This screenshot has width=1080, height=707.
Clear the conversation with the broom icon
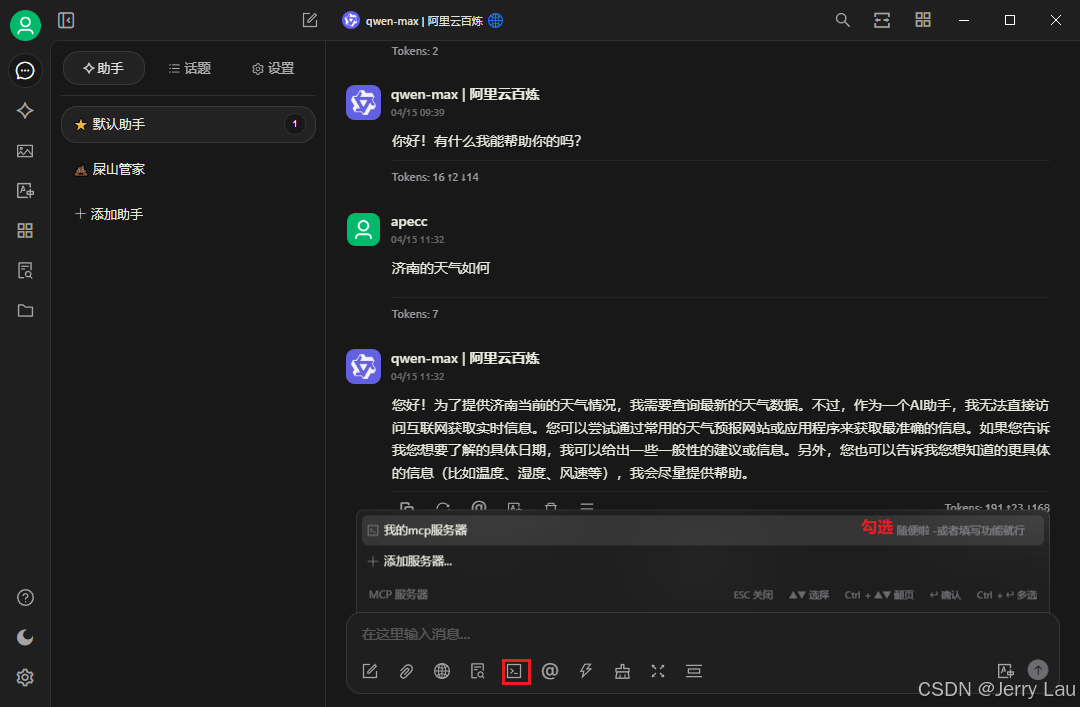(622, 671)
